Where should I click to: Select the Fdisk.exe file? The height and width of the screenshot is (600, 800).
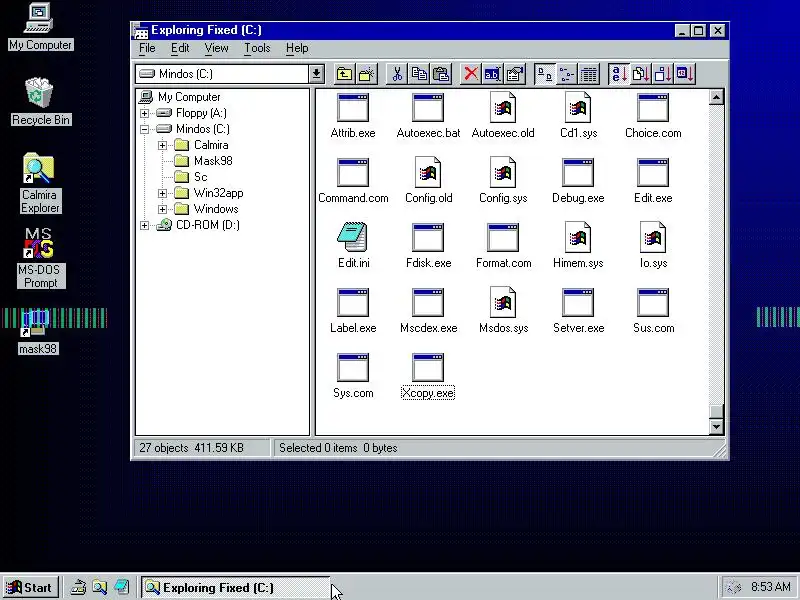[x=428, y=245]
